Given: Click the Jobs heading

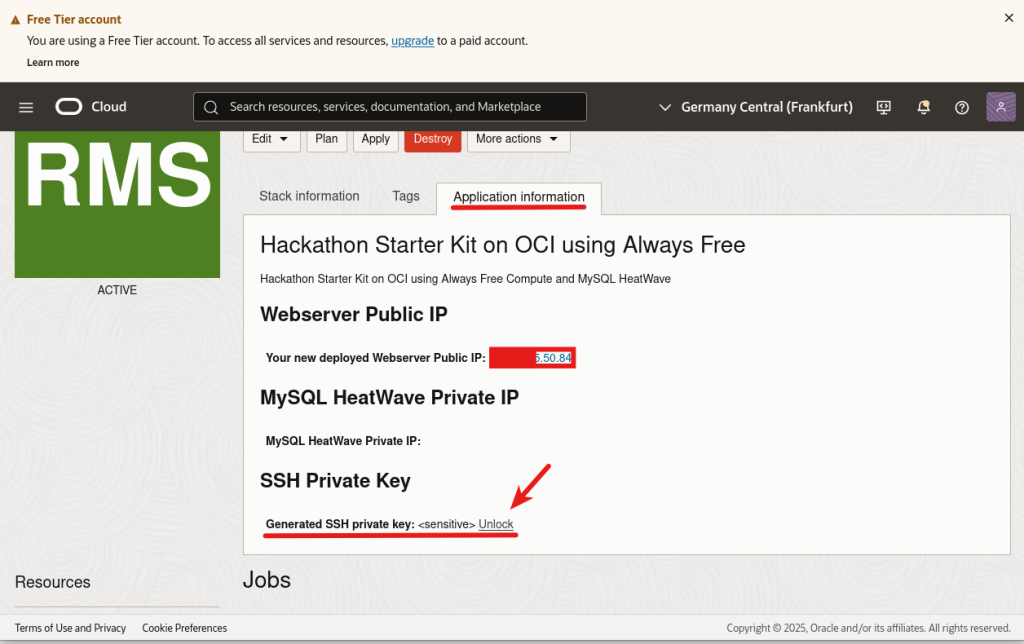Looking at the screenshot, I should click(267, 580).
